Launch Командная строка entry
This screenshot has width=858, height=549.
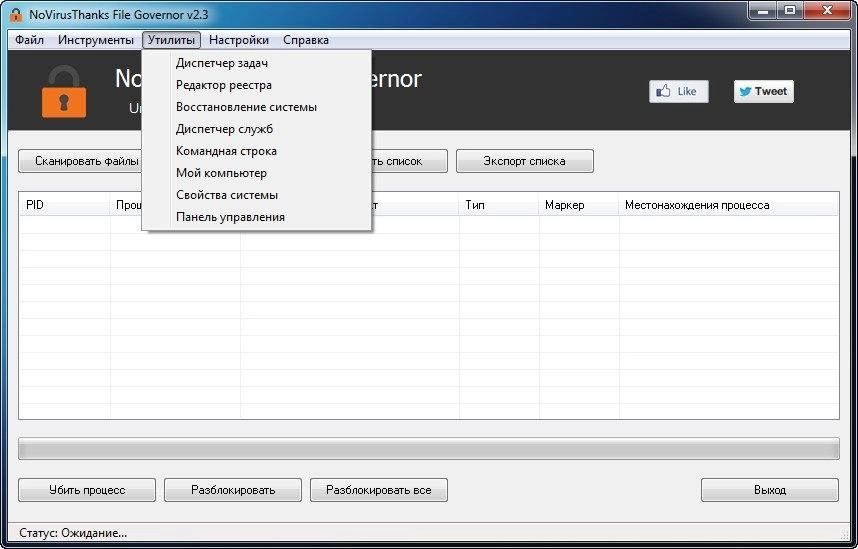pos(256,151)
